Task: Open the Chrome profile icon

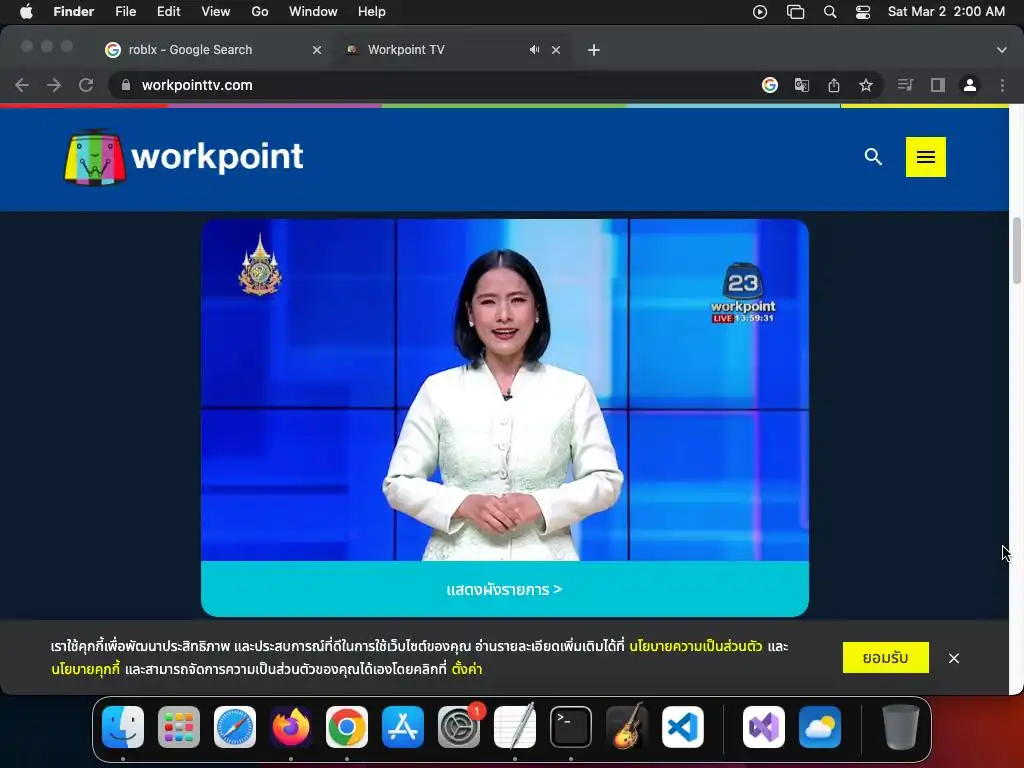Action: [970, 85]
